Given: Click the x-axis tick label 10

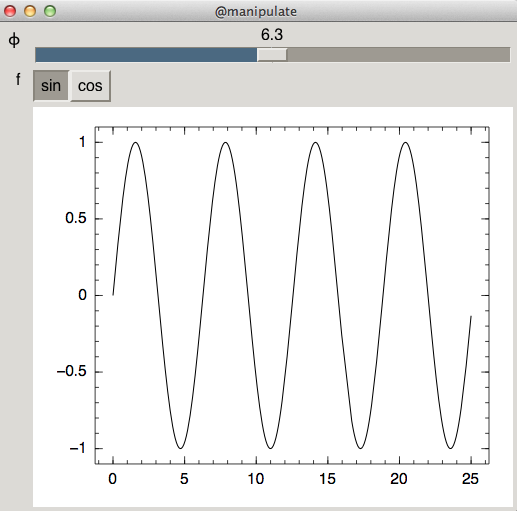Looking at the screenshot, I should tap(256, 479).
